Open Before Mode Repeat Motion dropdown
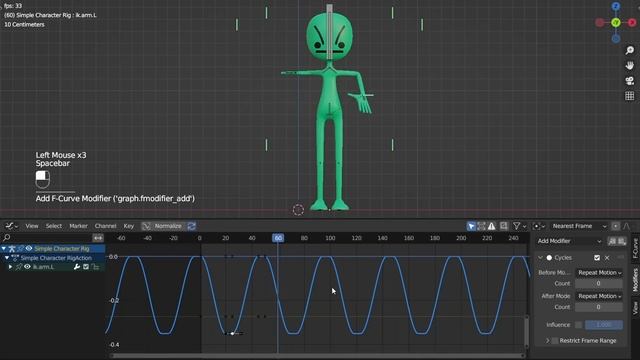Image resolution: width=640 pixels, height=360 pixels. [x=599, y=272]
